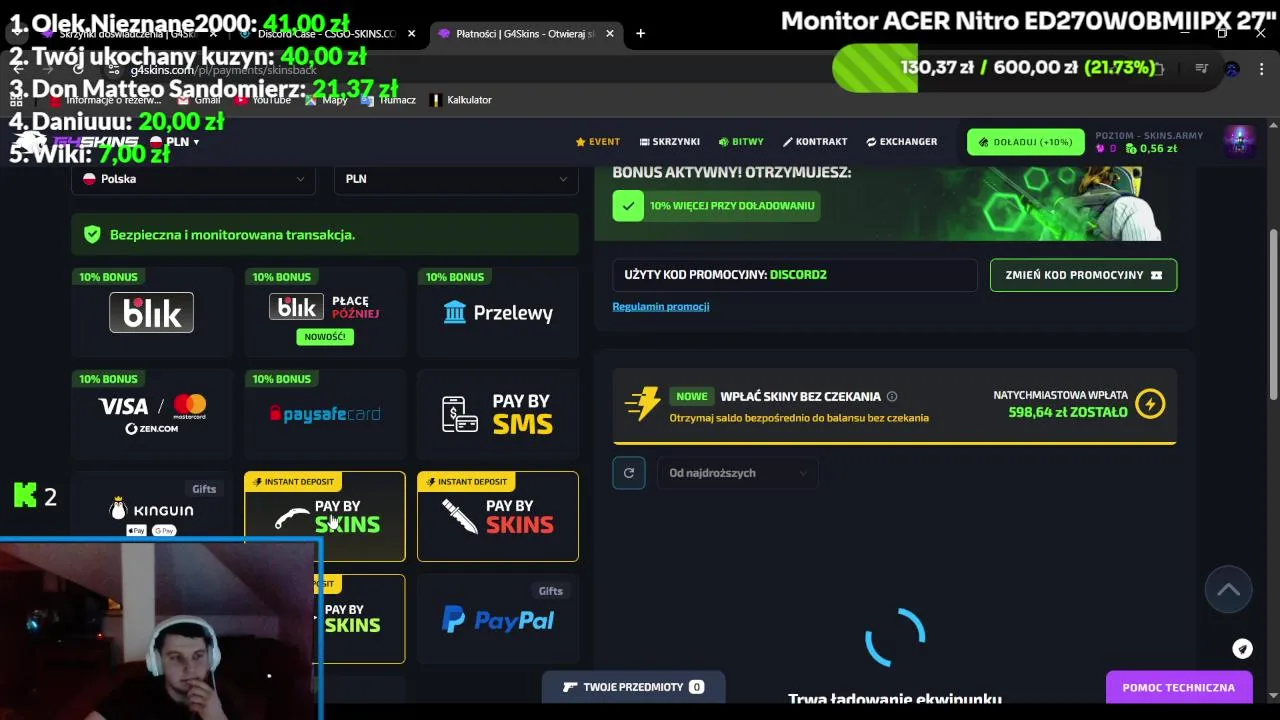The height and width of the screenshot is (720, 1280).
Task: Select paysafecard payment method
Action: (325, 414)
